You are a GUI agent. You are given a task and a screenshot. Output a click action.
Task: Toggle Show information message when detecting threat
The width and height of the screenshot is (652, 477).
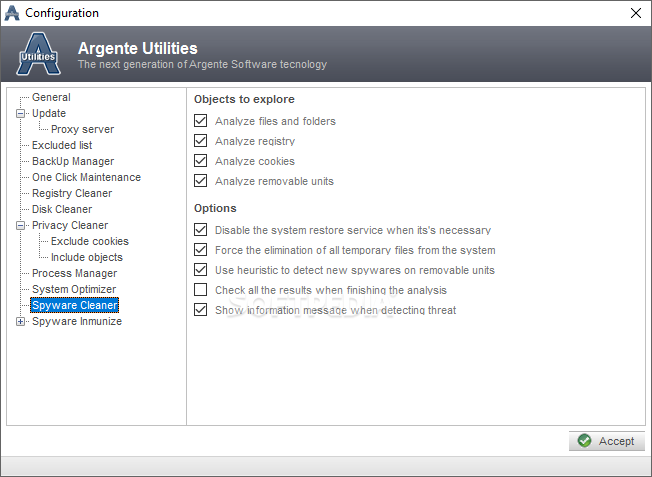coord(200,309)
